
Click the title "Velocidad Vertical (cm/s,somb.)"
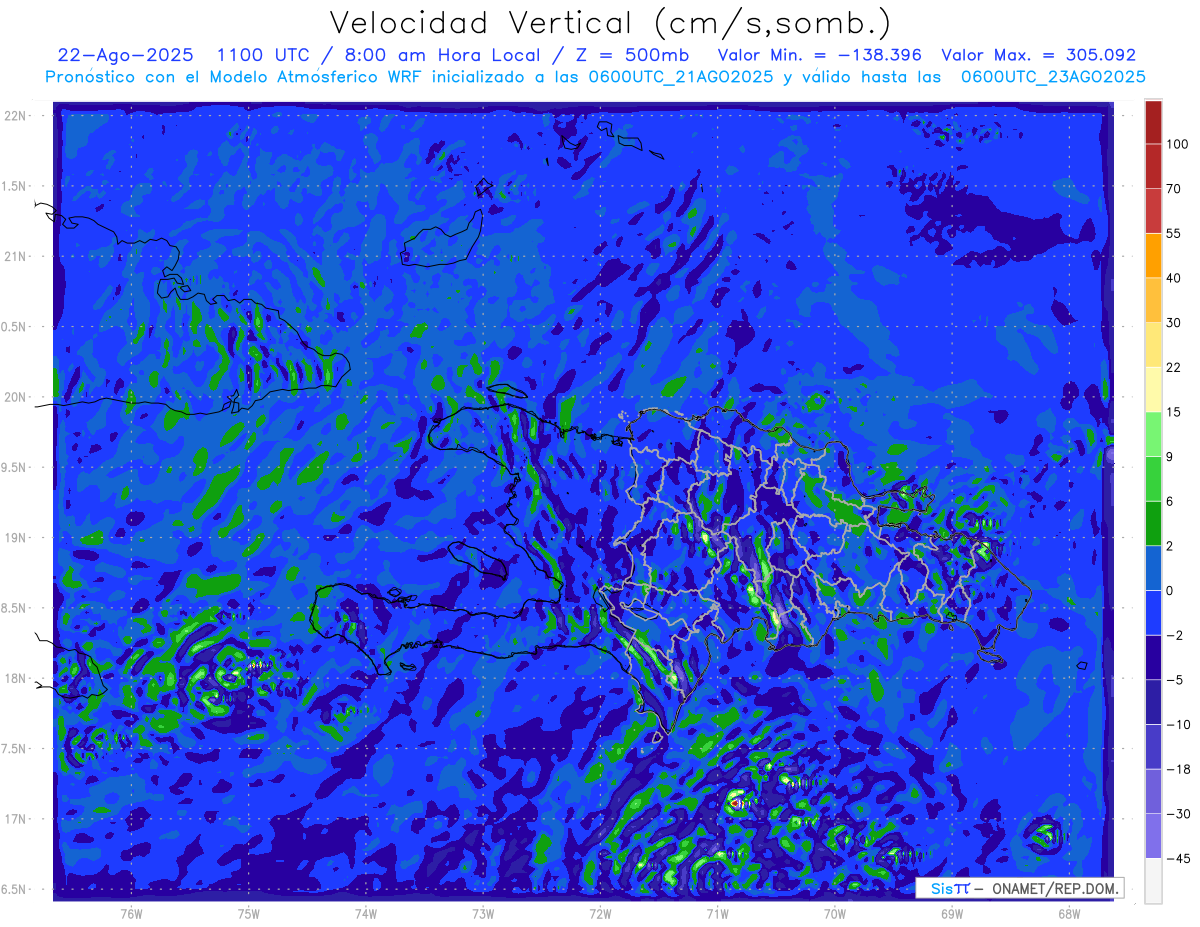610,23
